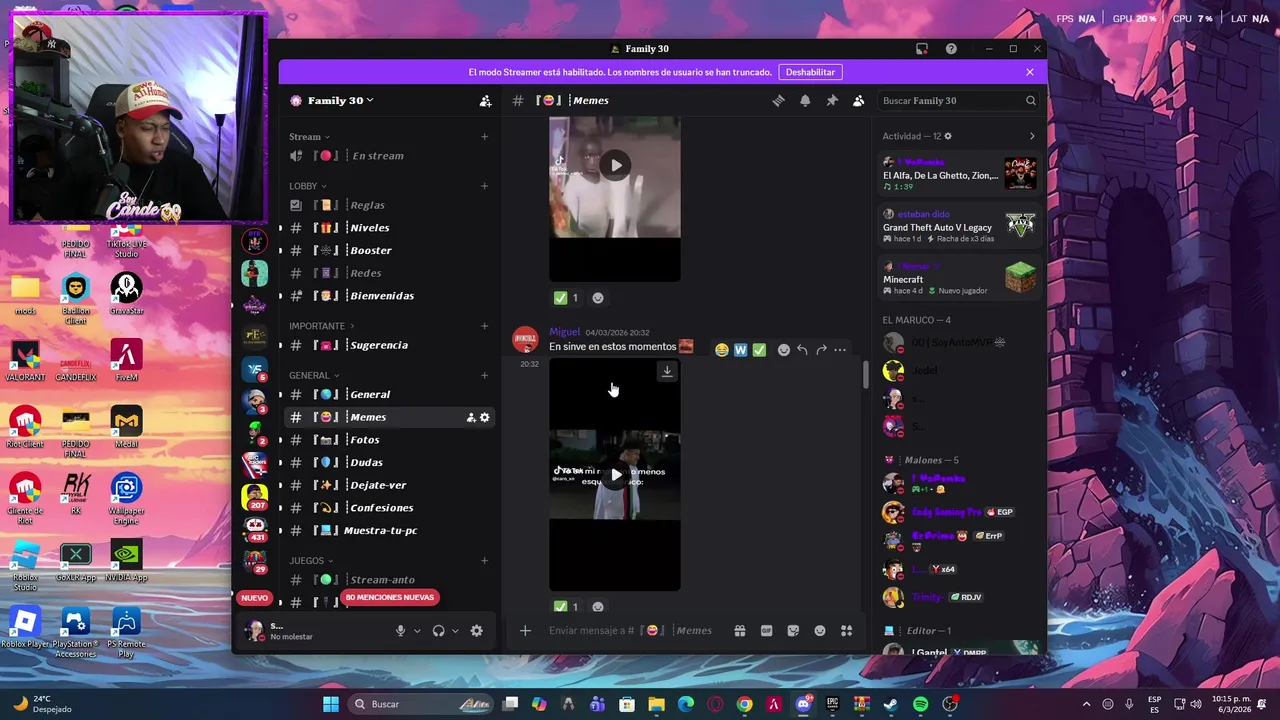Click the plus attach button in message box
The image size is (1280, 720).
coord(525,630)
